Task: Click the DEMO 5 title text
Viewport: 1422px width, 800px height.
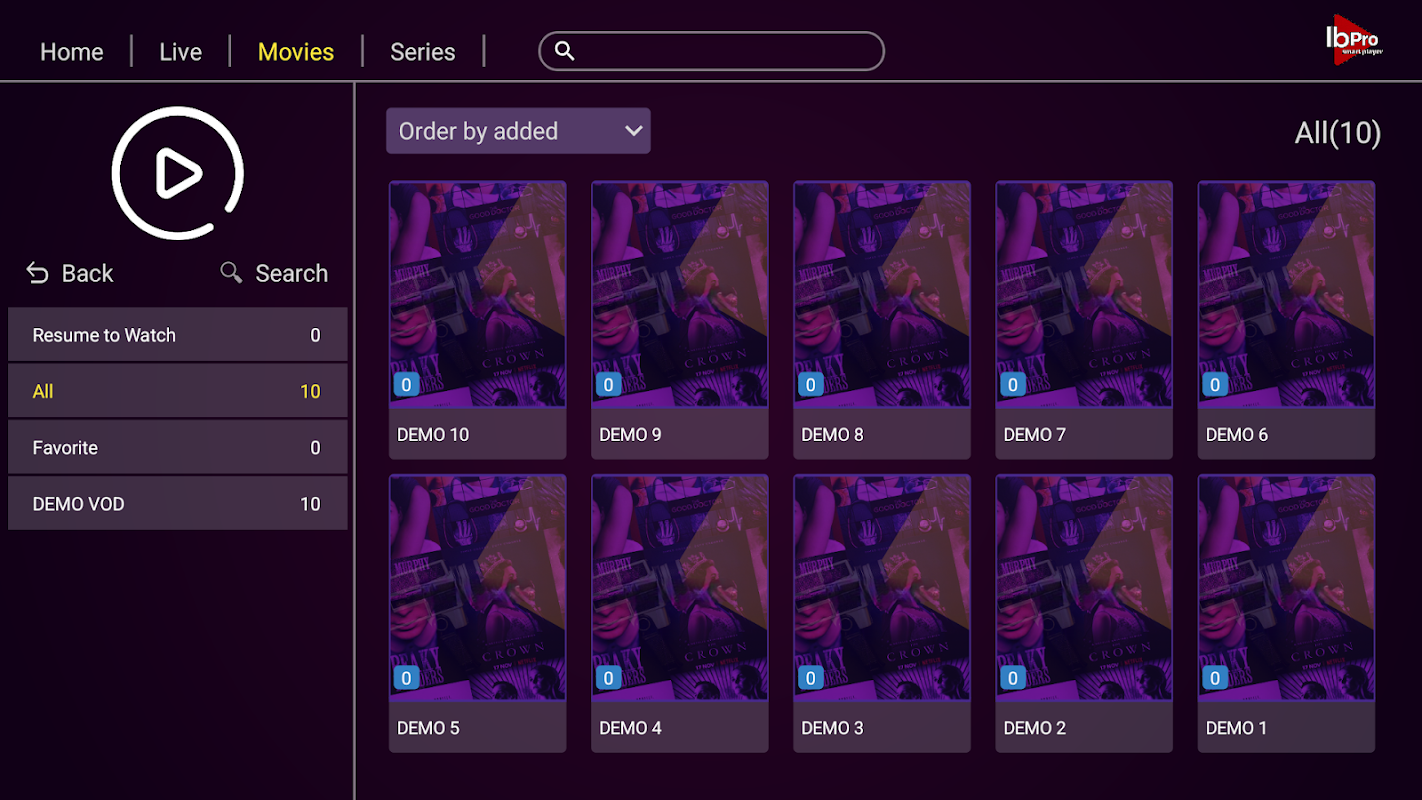Action: (428, 728)
